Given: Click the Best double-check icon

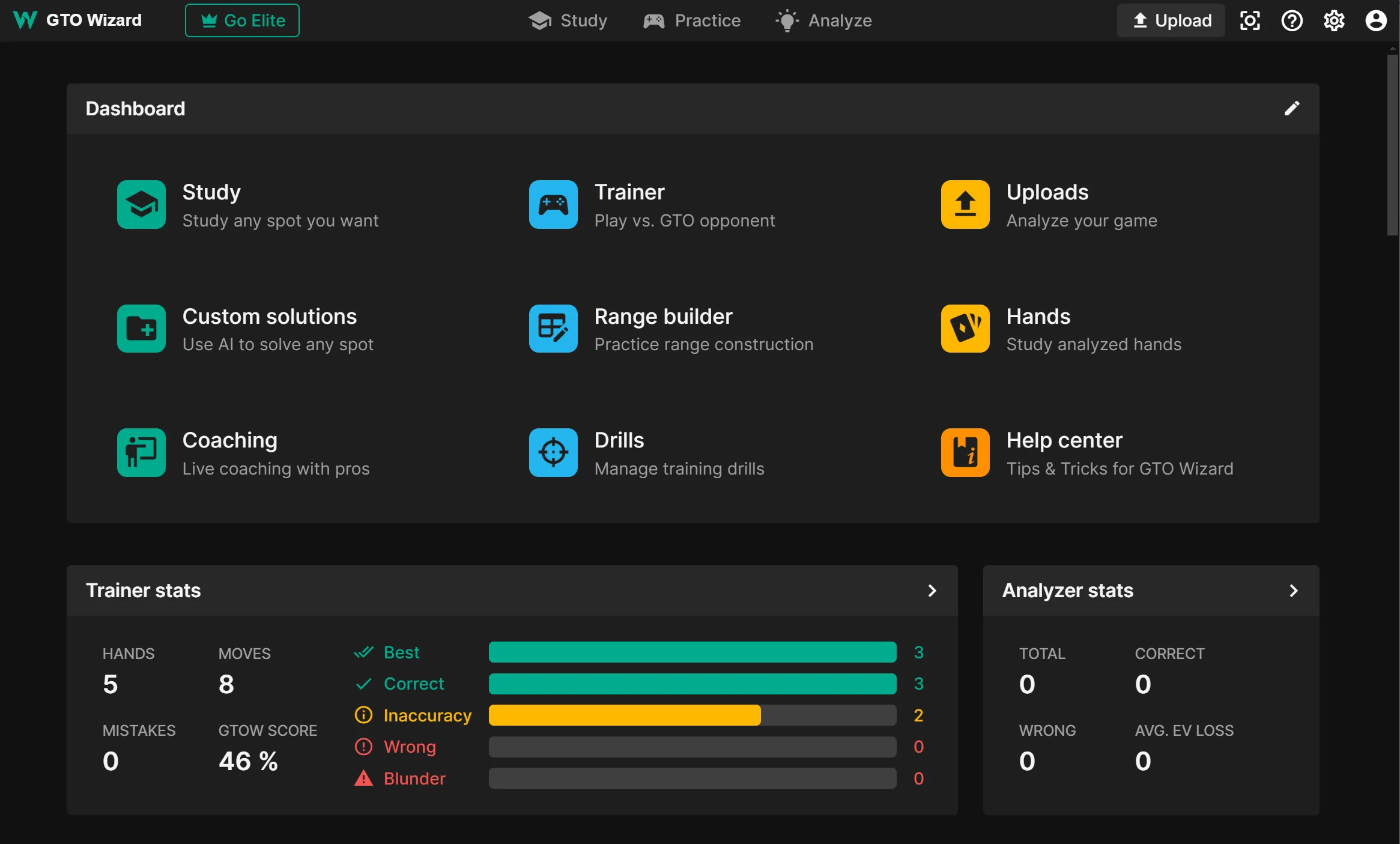Looking at the screenshot, I should (x=363, y=652).
